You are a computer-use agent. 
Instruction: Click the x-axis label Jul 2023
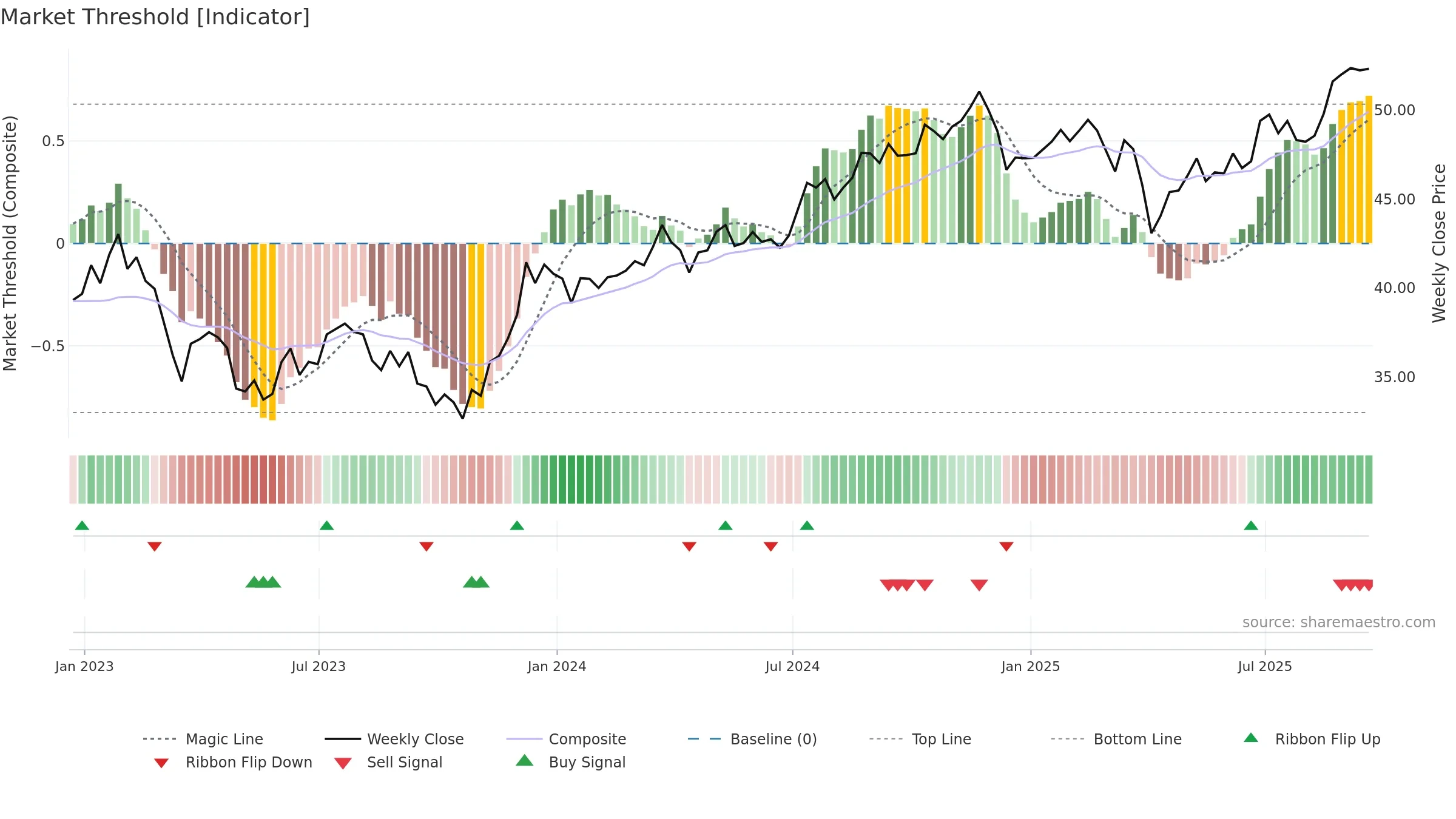[318, 666]
